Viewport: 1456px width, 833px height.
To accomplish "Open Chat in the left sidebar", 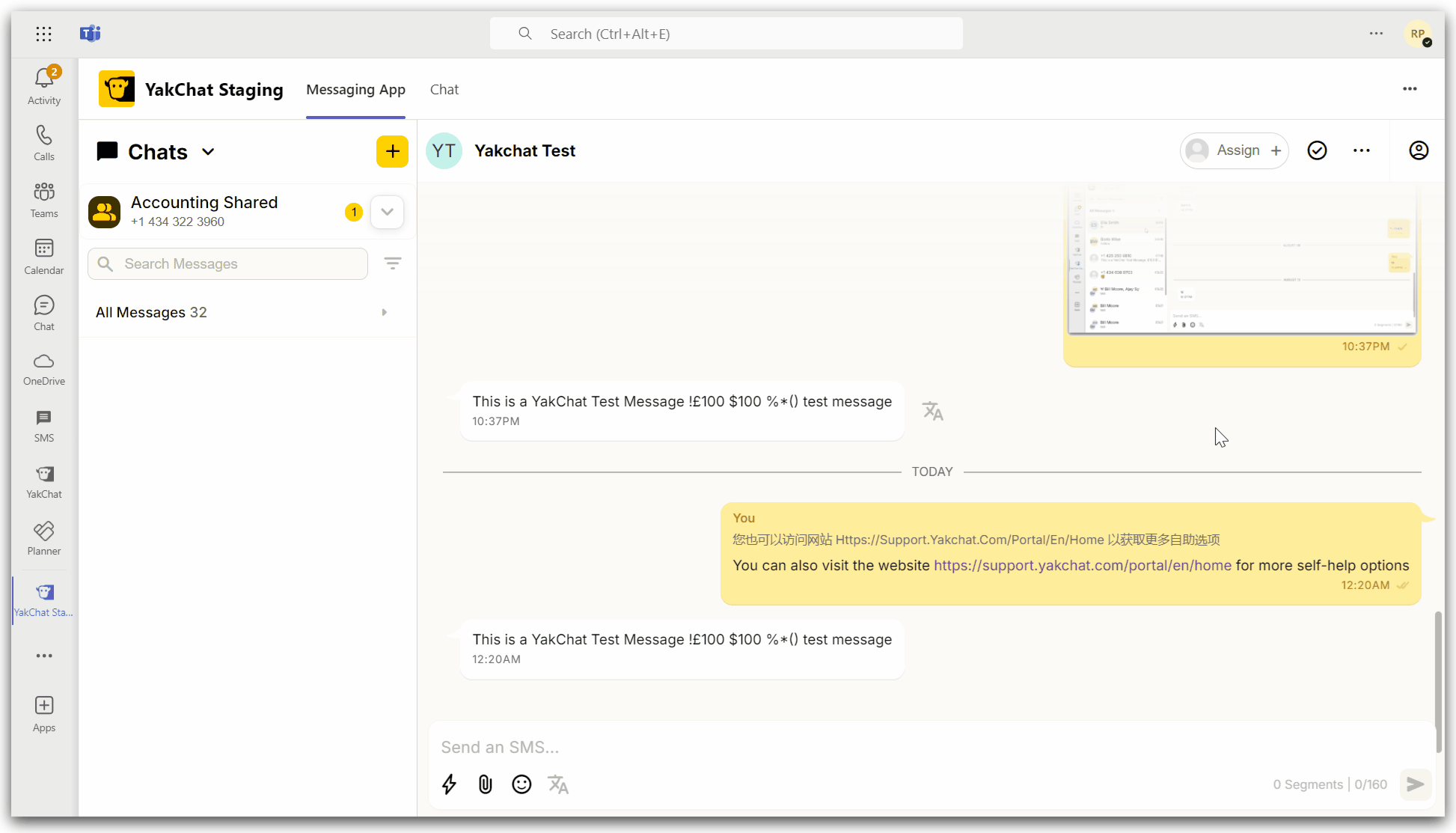I will point(44,313).
